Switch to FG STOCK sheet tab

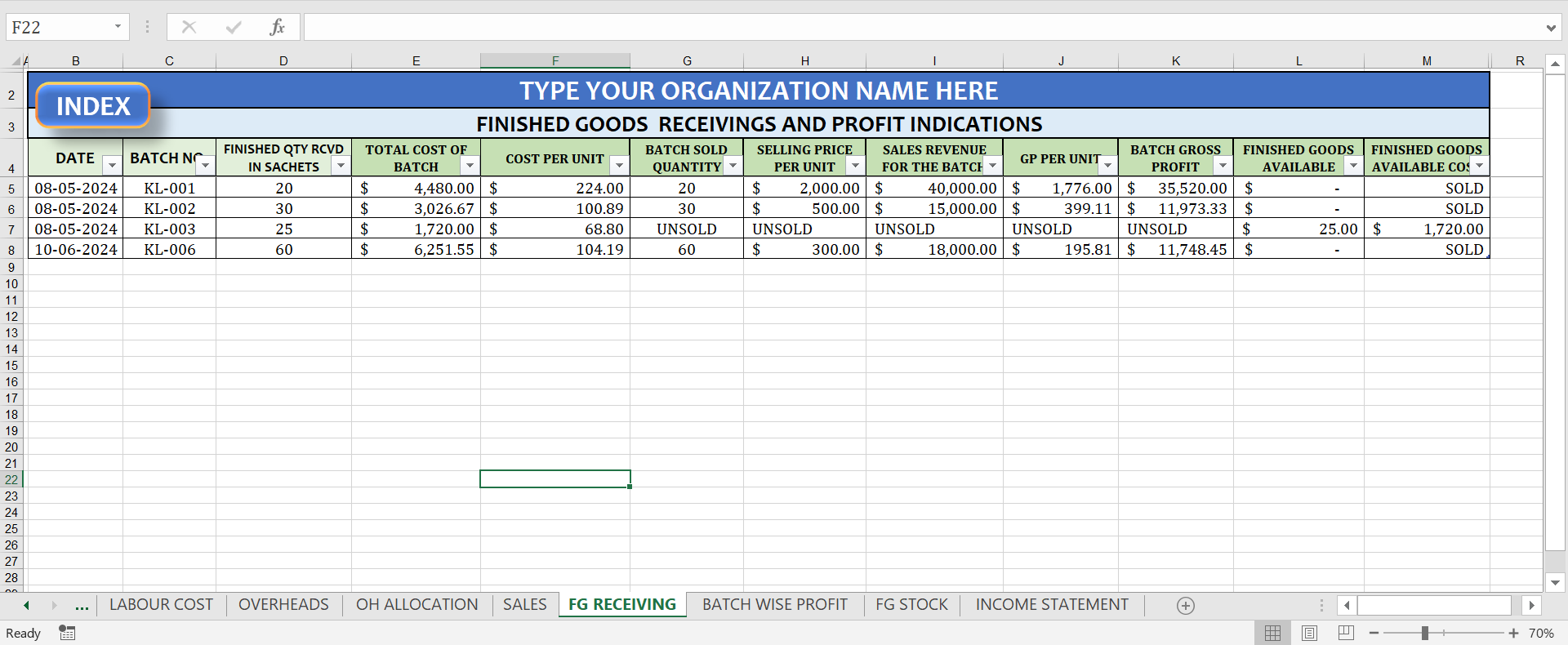[x=911, y=605]
